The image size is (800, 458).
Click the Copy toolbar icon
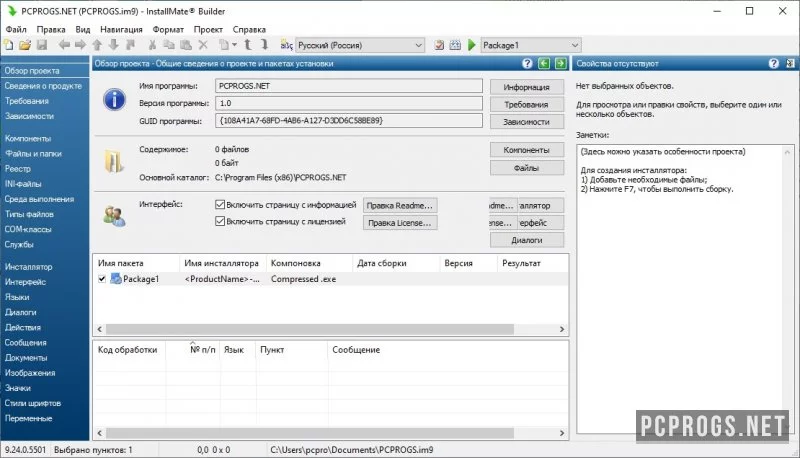point(169,45)
